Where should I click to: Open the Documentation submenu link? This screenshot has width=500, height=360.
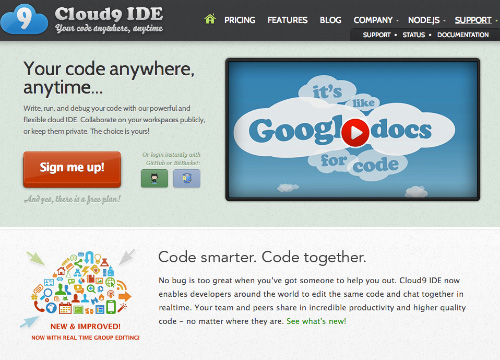[x=463, y=35]
